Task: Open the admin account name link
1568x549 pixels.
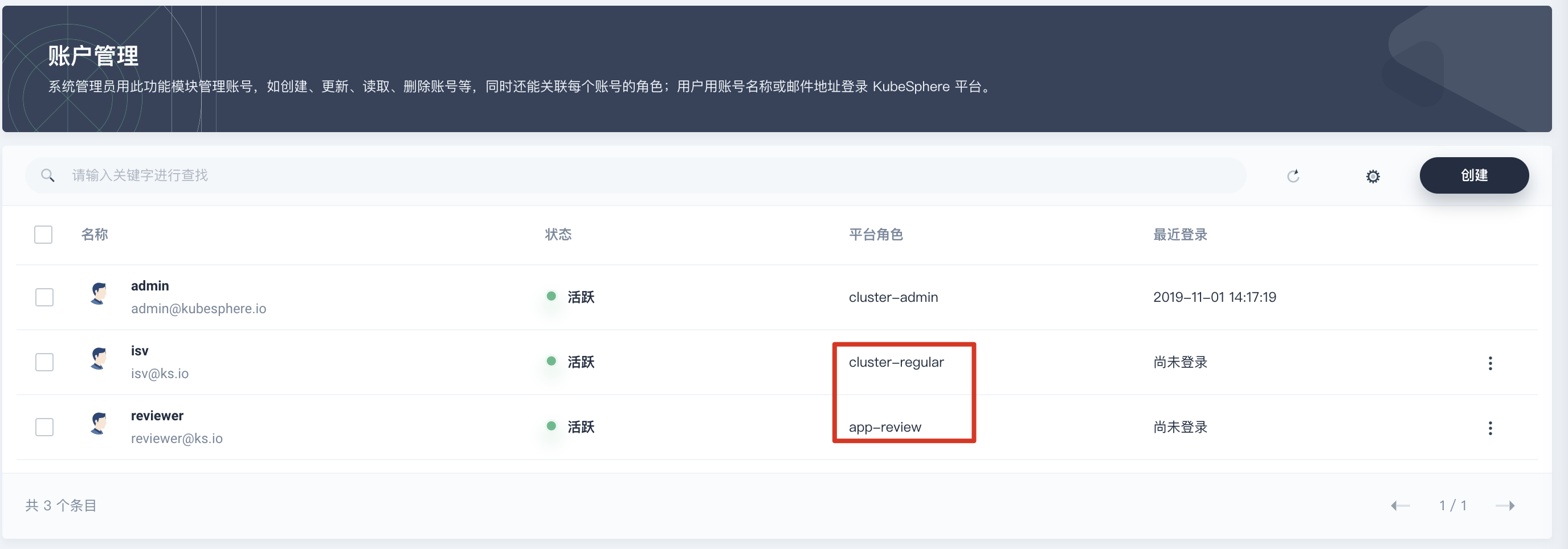Action: tap(150, 286)
